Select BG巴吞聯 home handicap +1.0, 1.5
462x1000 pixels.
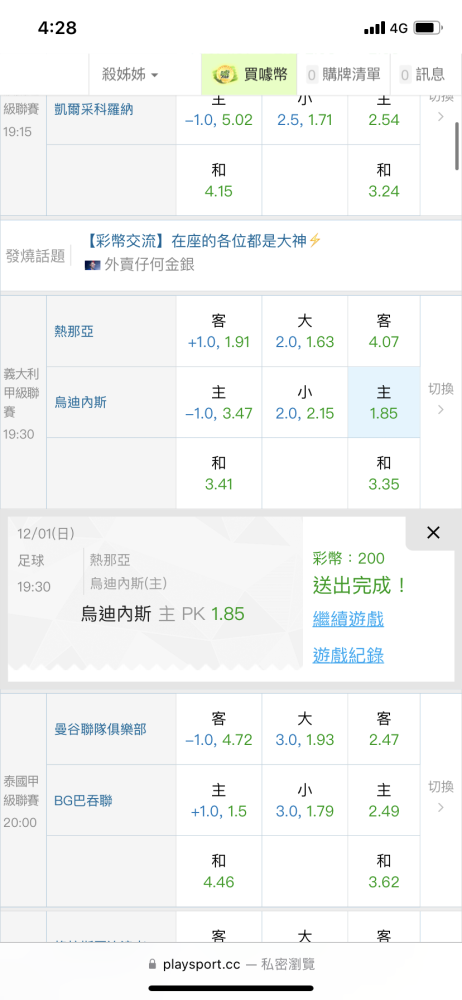(219, 800)
